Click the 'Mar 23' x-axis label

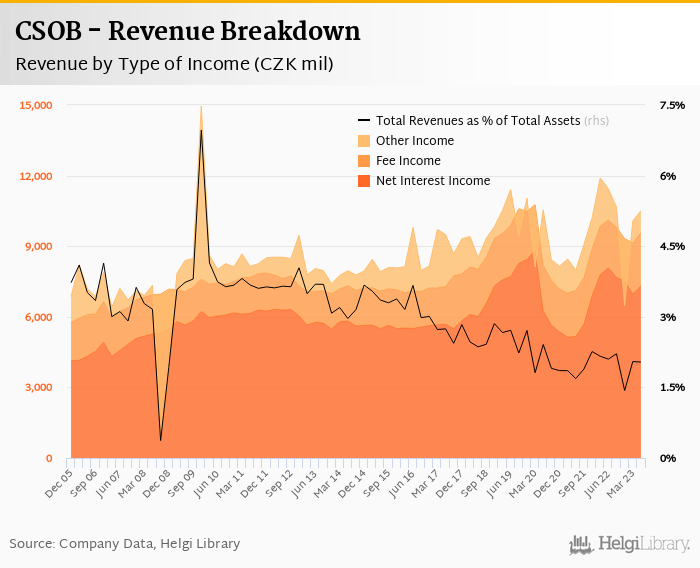click(621, 484)
